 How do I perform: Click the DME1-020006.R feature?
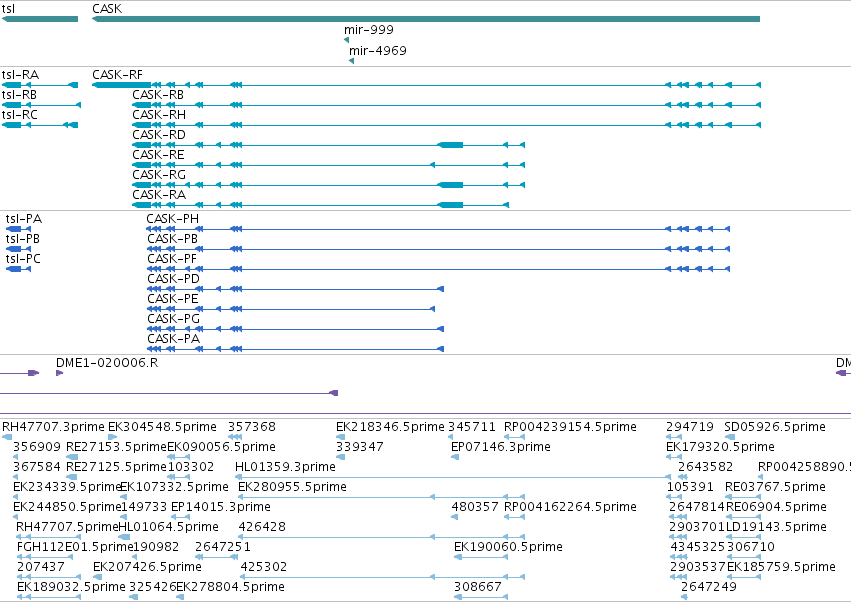pyautogui.click(x=59, y=373)
